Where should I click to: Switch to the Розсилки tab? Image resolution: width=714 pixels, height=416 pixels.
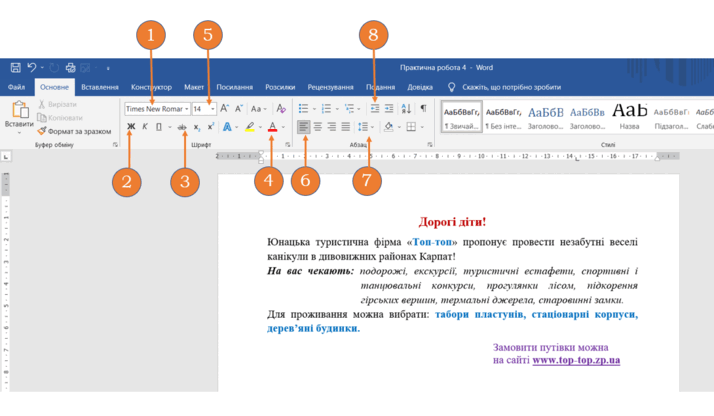(x=280, y=87)
